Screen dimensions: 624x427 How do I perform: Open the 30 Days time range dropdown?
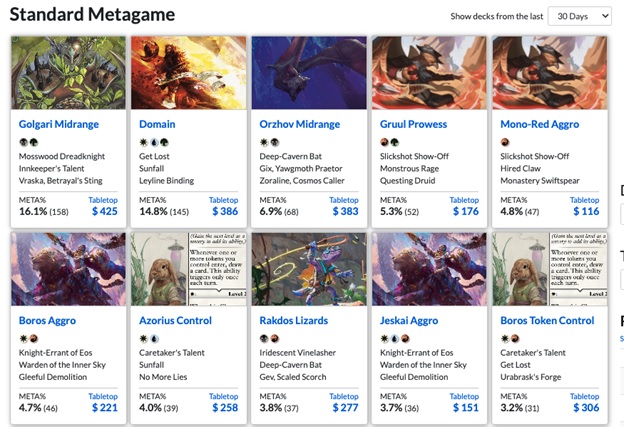tap(579, 16)
